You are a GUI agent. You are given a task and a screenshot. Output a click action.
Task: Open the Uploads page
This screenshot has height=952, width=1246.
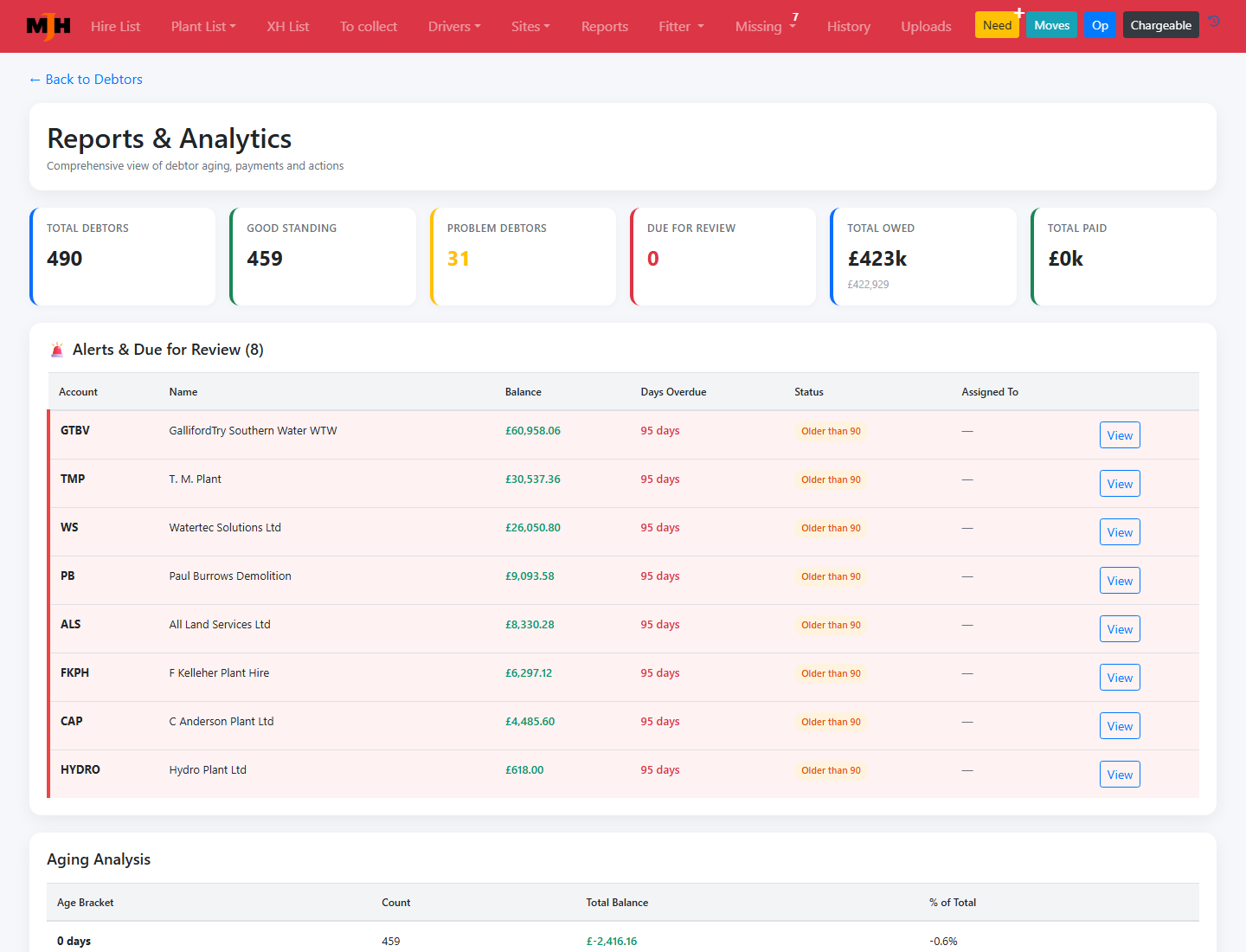point(926,26)
